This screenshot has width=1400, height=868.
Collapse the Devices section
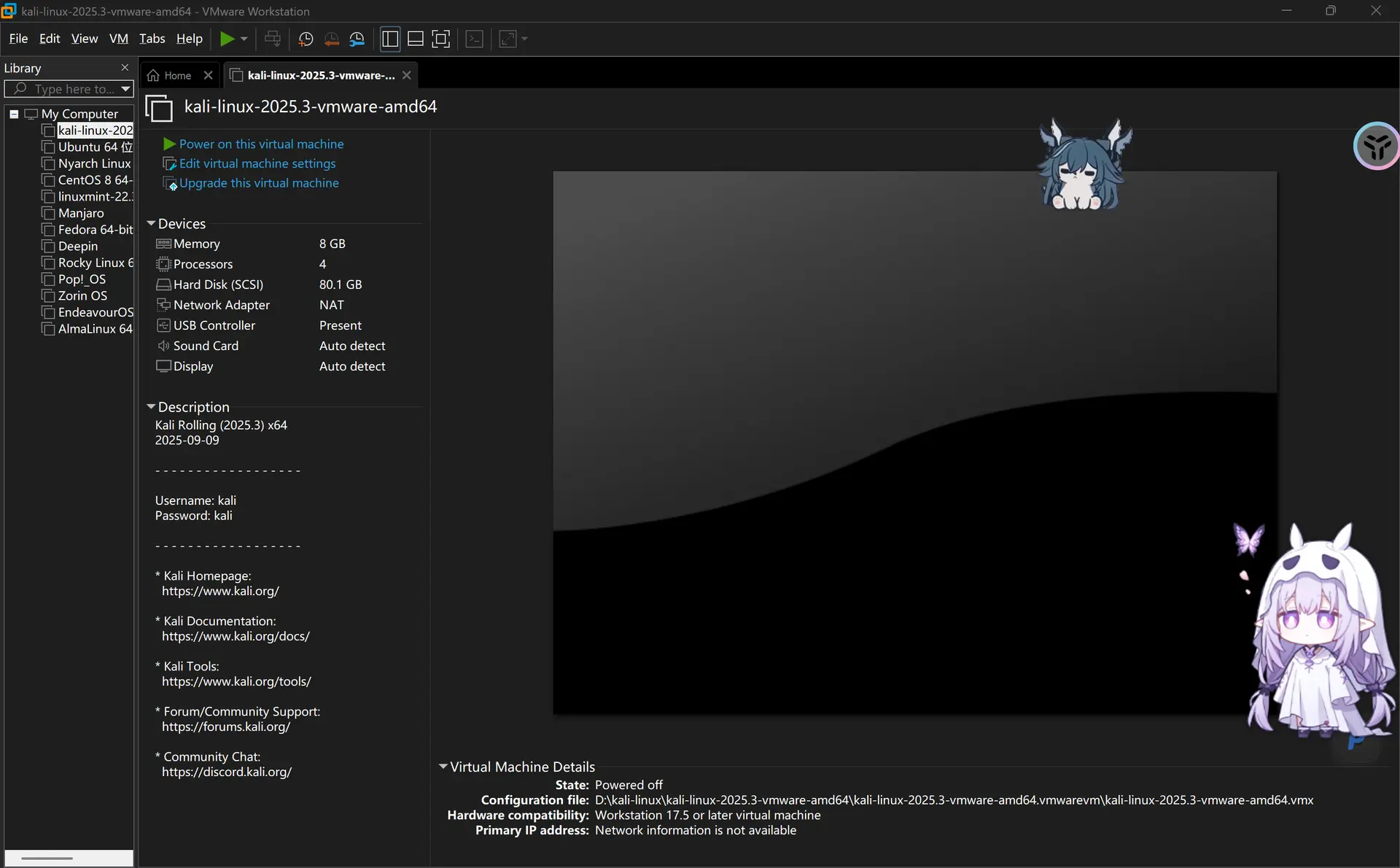click(x=151, y=223)
